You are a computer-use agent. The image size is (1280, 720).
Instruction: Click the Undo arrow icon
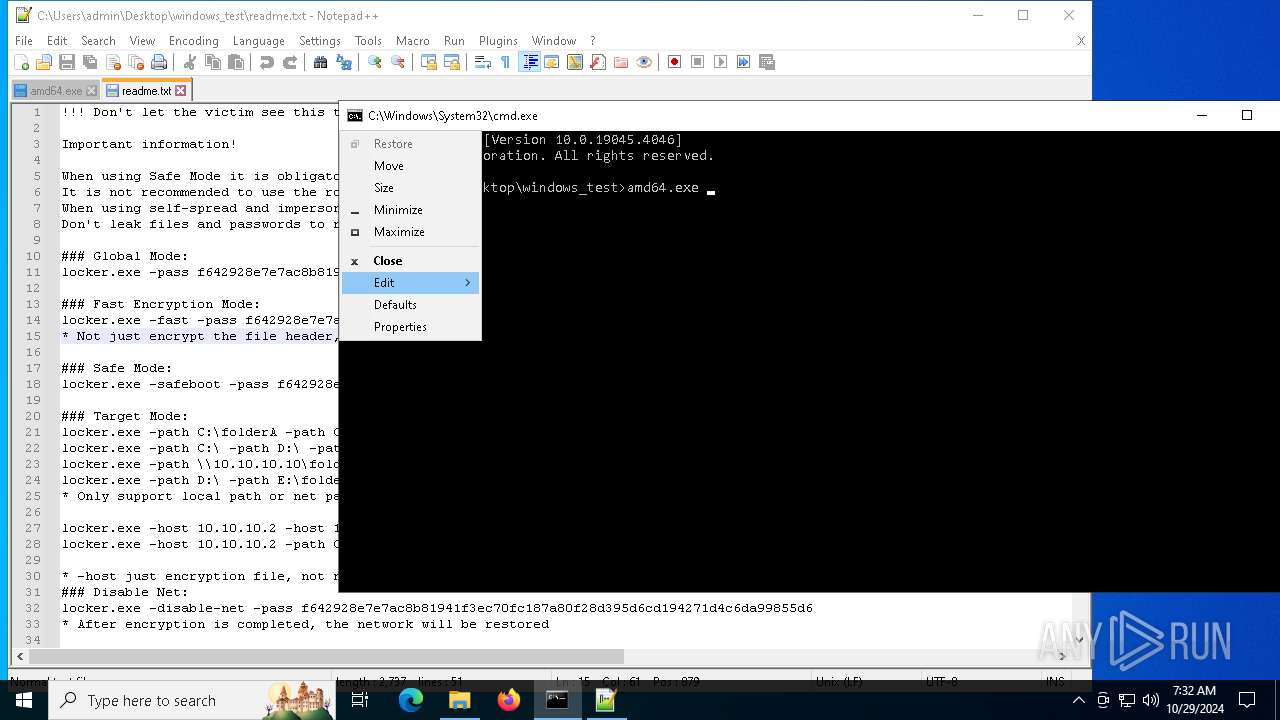pyautogui.click(x=266, y=62)
